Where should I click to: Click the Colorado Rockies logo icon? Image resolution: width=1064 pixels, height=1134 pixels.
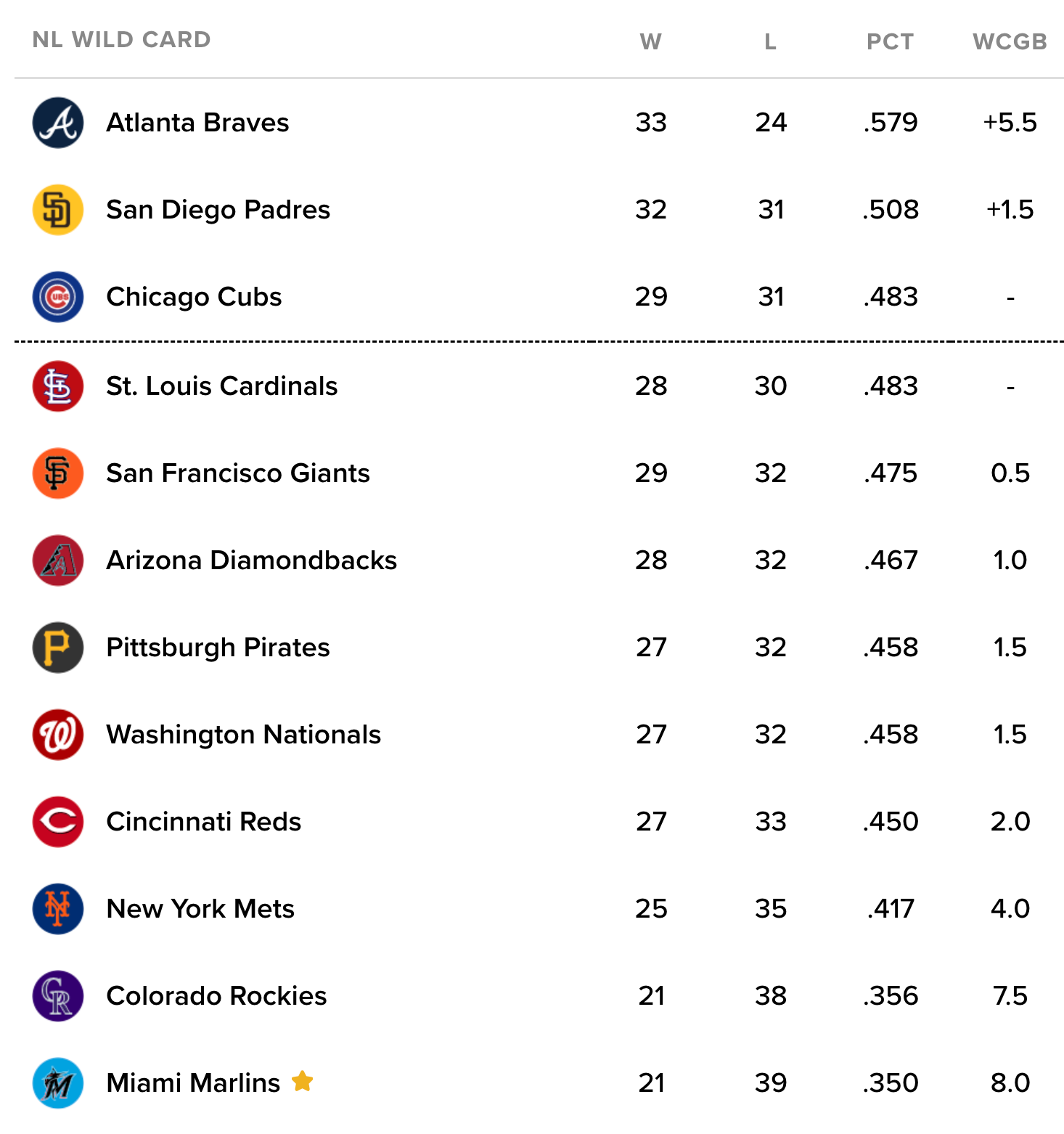pos(58,996)
